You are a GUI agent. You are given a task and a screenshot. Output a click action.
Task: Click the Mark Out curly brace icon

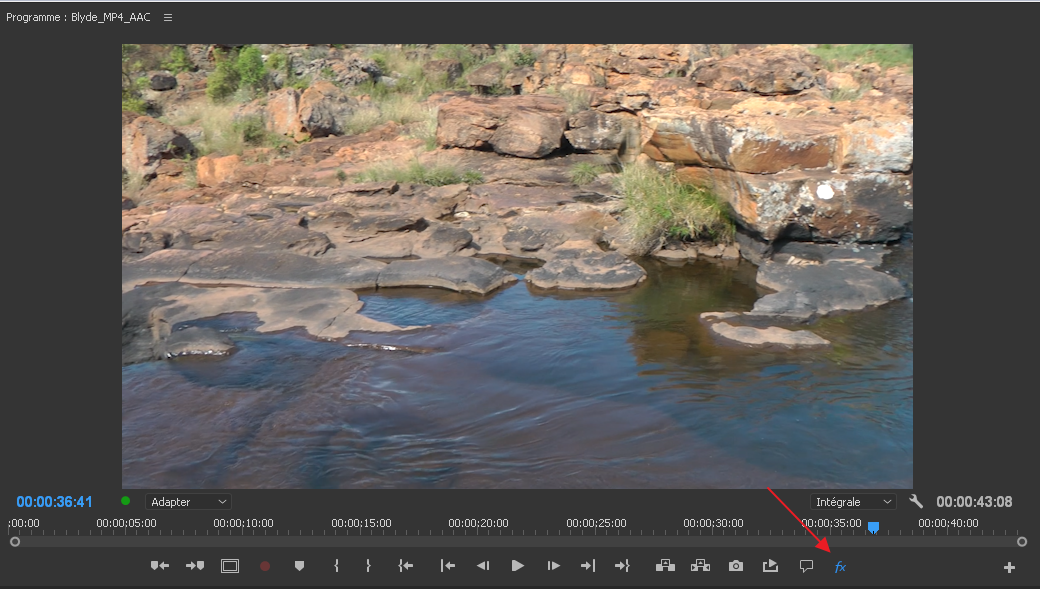pyautogui.click(x=368, y=566)
